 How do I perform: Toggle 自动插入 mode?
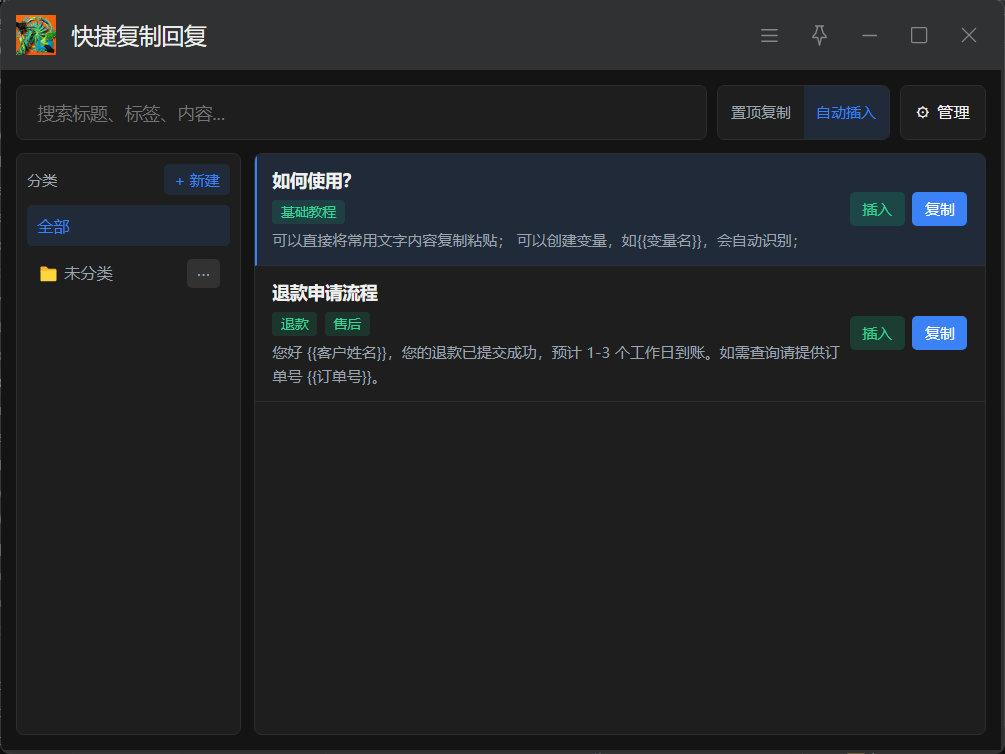846,113
